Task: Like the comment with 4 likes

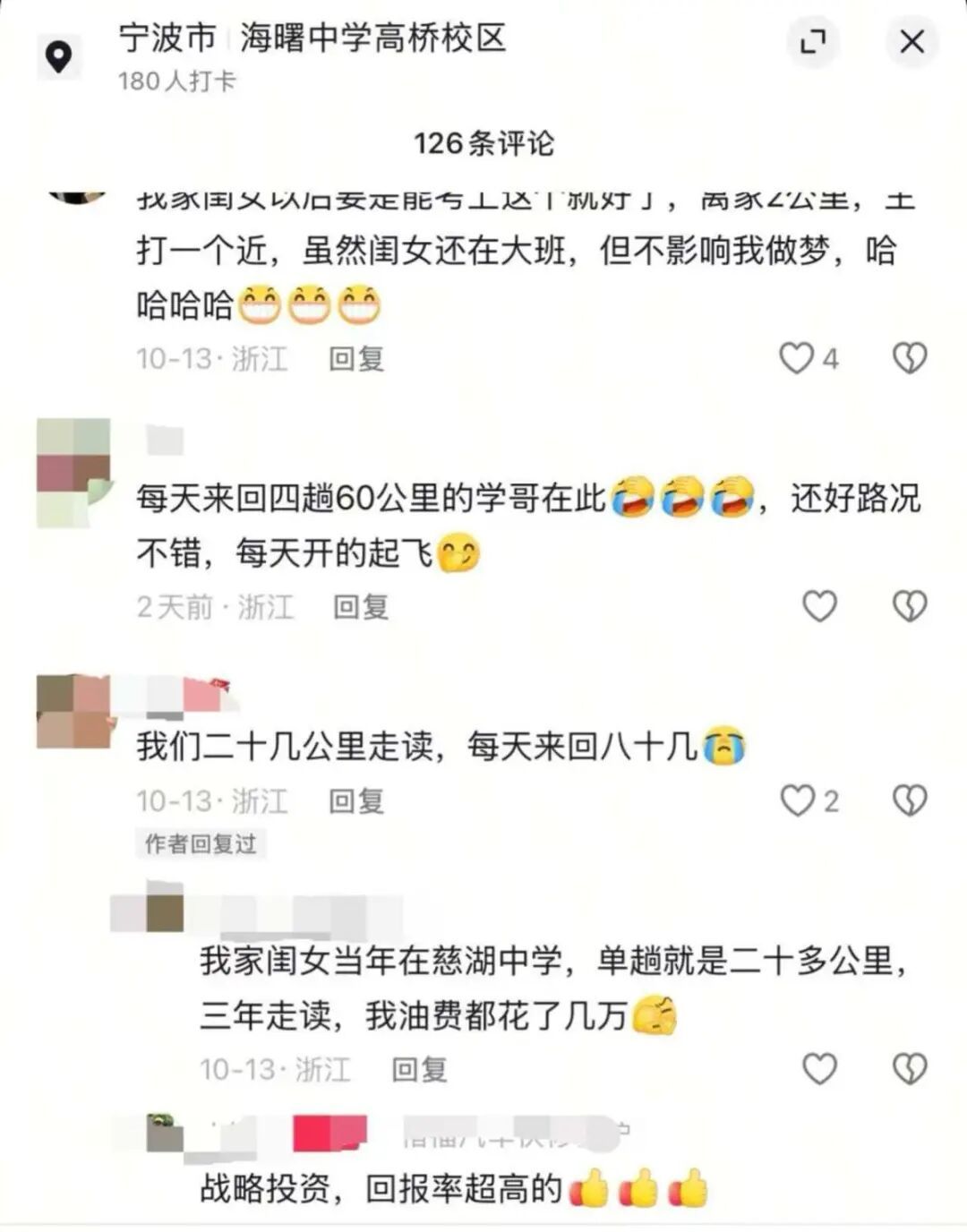Action: click(x=797, y=358)
